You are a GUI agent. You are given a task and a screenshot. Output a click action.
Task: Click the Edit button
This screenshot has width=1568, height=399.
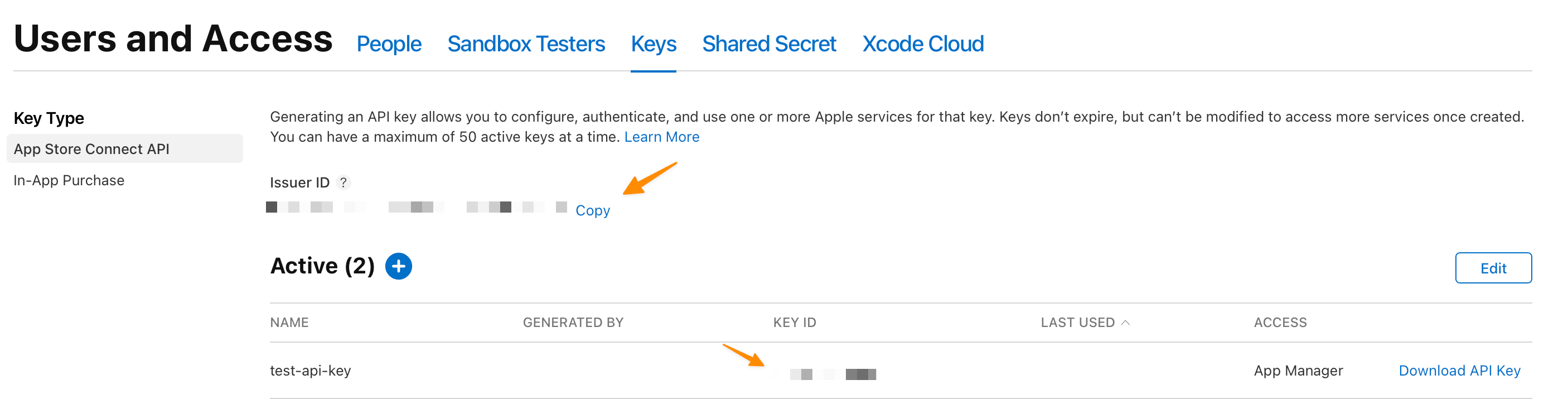[x=1493, y=267]
